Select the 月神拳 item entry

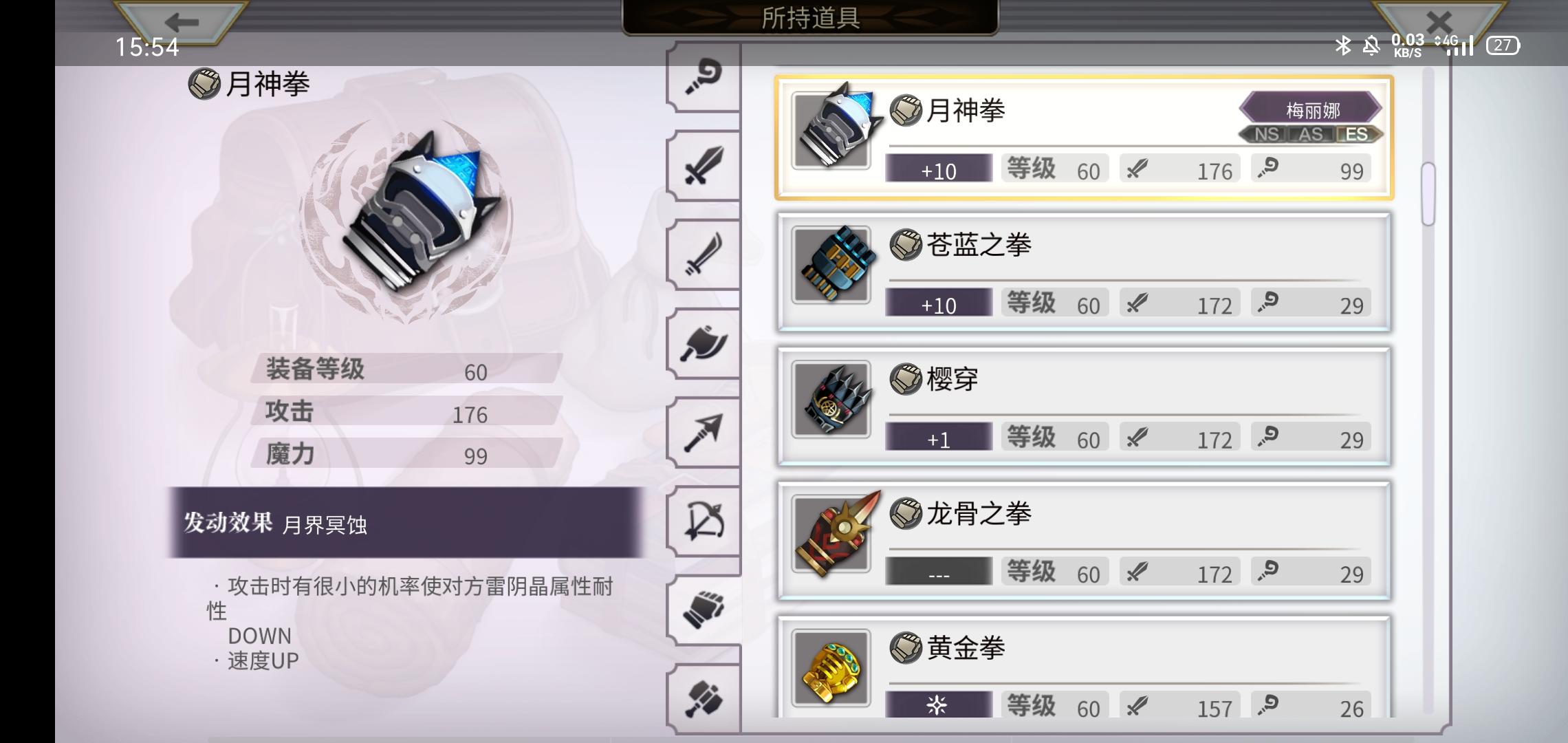point(1084,138)
